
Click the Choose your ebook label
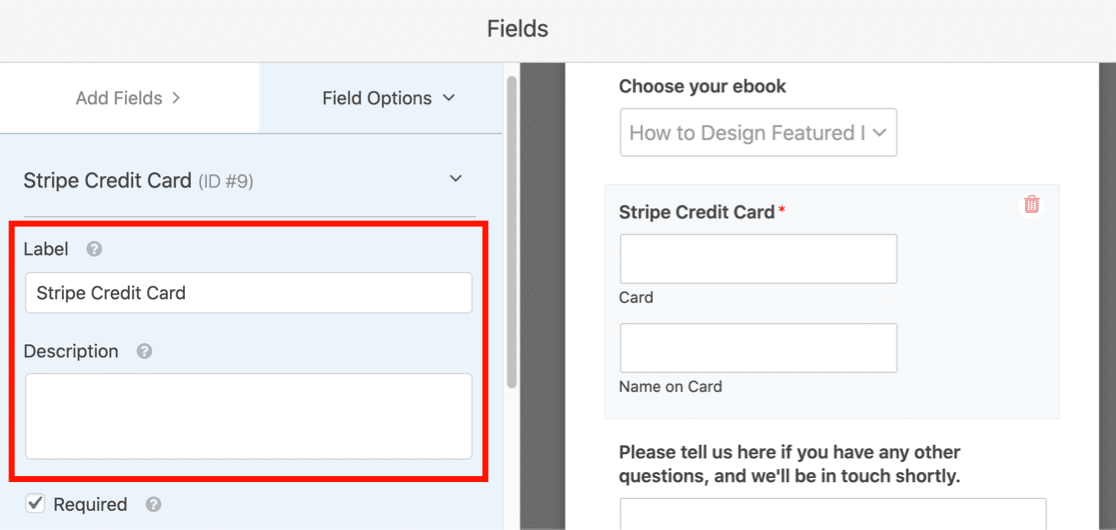[x=702, y=87]
